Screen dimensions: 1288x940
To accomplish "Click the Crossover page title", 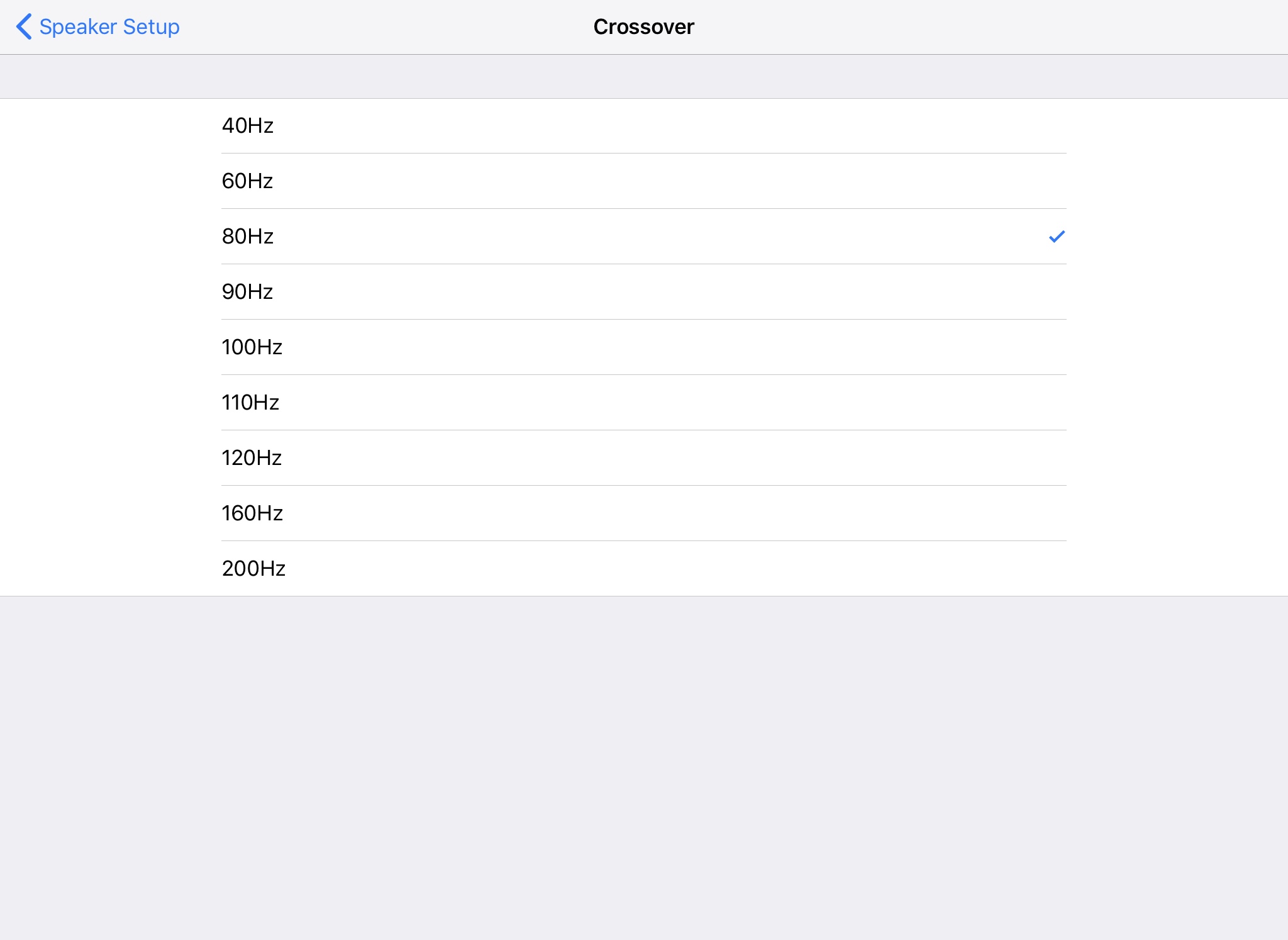I will click(643, 27).
